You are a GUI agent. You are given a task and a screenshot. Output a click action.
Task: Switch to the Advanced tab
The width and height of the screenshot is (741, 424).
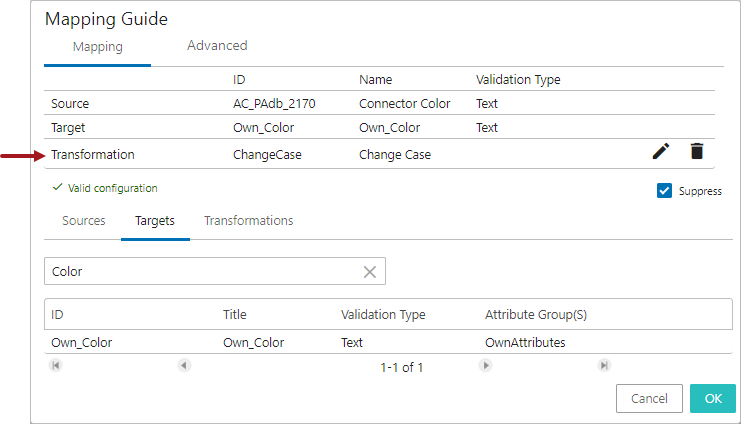point(217,46)
